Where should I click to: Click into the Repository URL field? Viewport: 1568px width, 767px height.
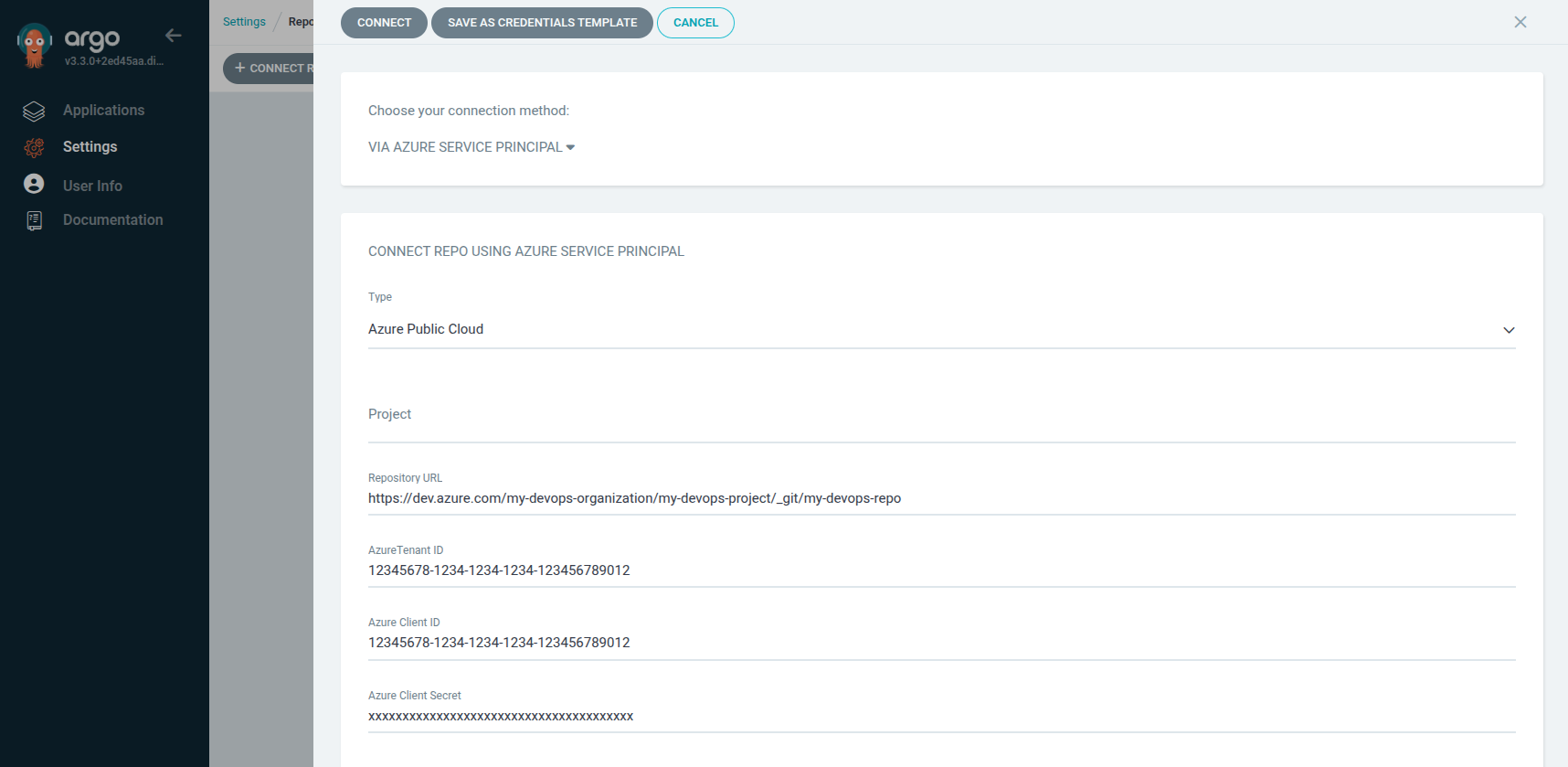(x=941, y=498)
